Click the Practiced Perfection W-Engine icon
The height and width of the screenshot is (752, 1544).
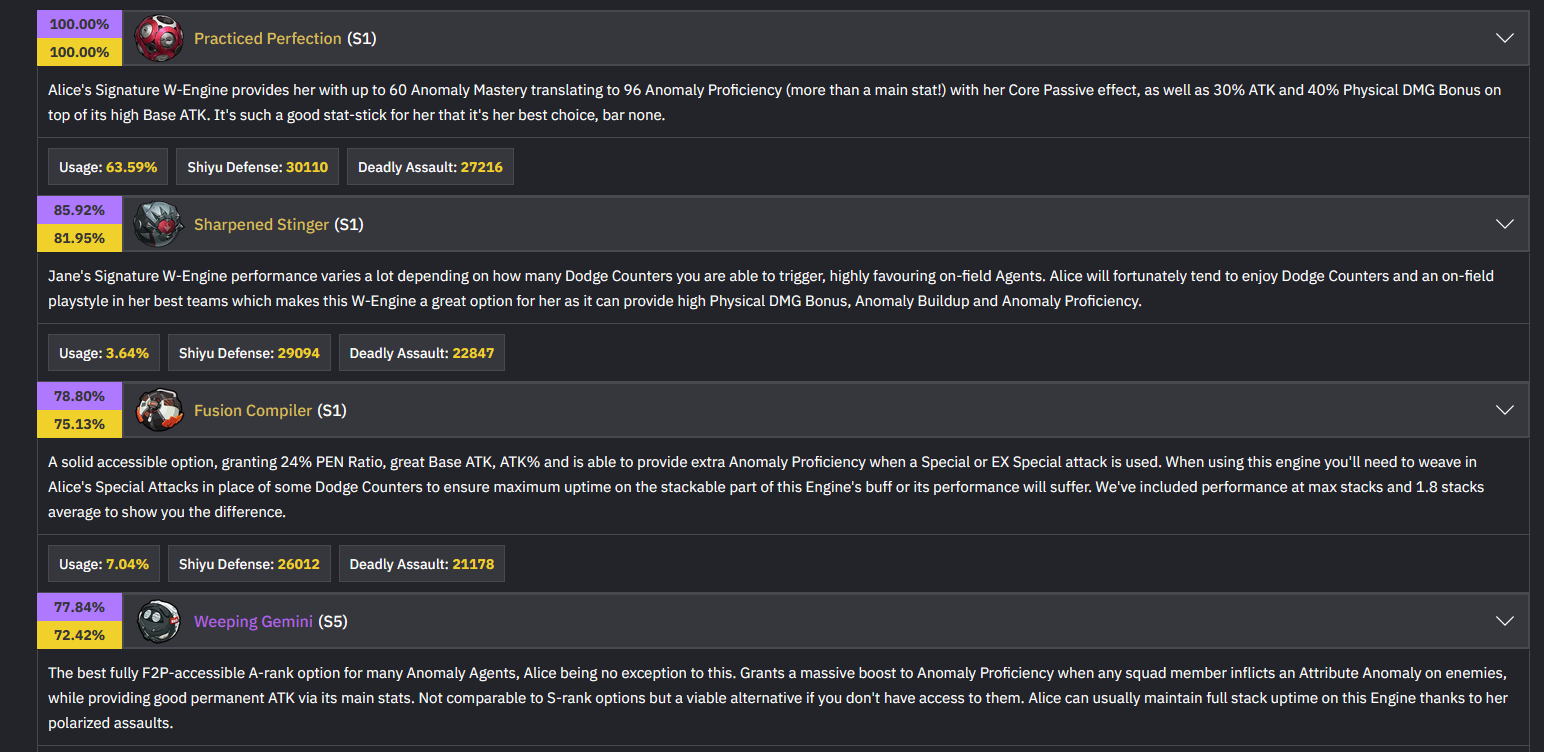[x=158, y=39]
